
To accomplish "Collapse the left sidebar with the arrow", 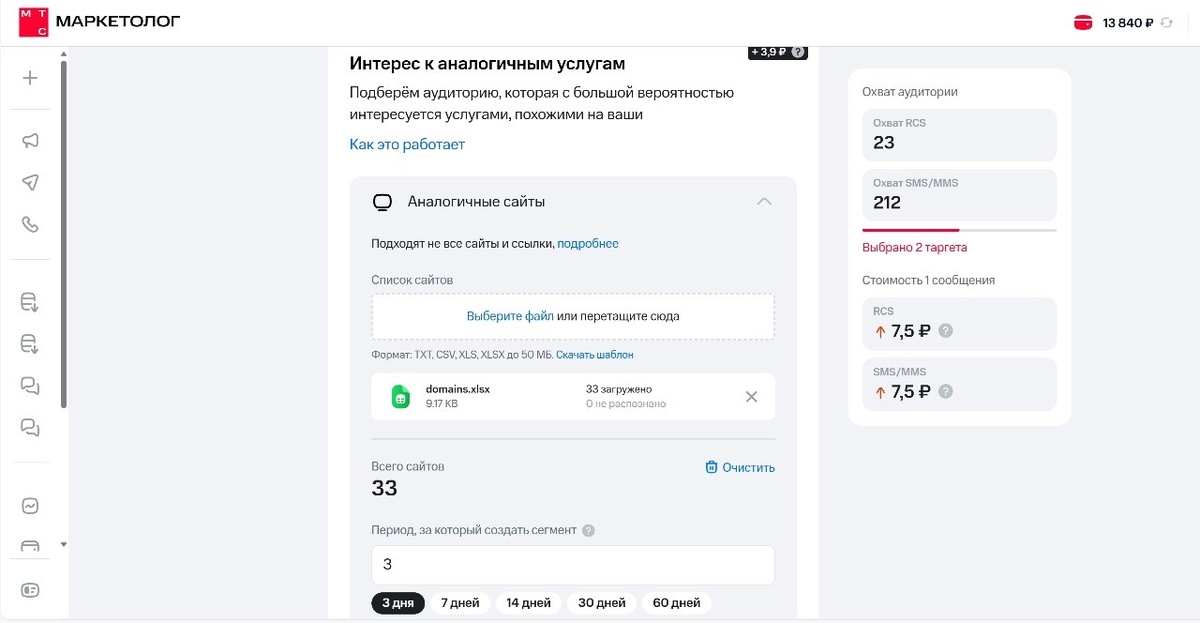I will [x=62, y=544].
